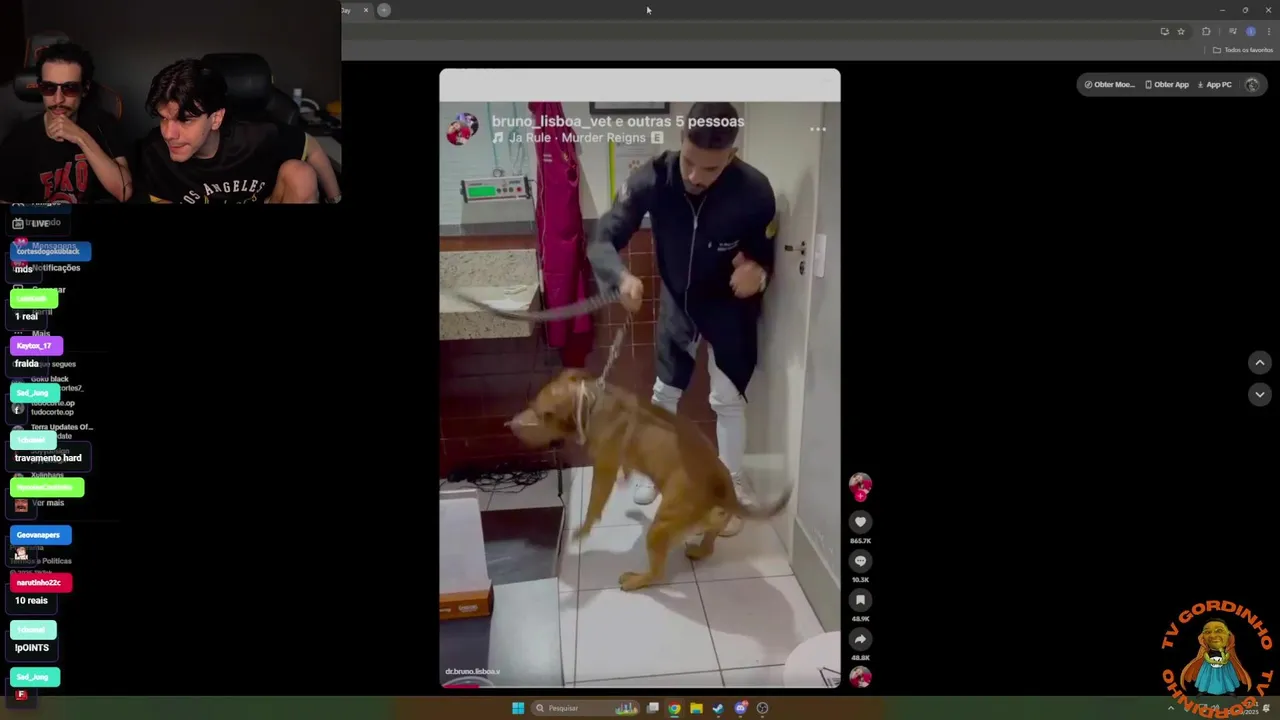1280x720 pixels.
Task: Click chat message '!pOINTS'
Action: coord(31,648)
